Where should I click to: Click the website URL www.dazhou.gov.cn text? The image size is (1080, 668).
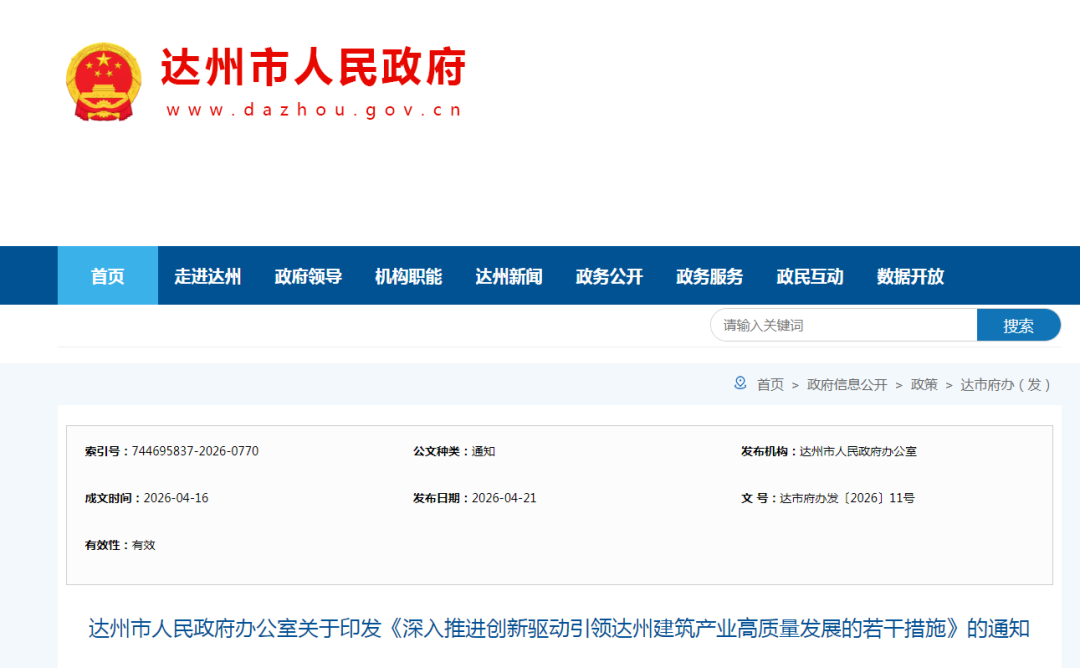point(315,110)
